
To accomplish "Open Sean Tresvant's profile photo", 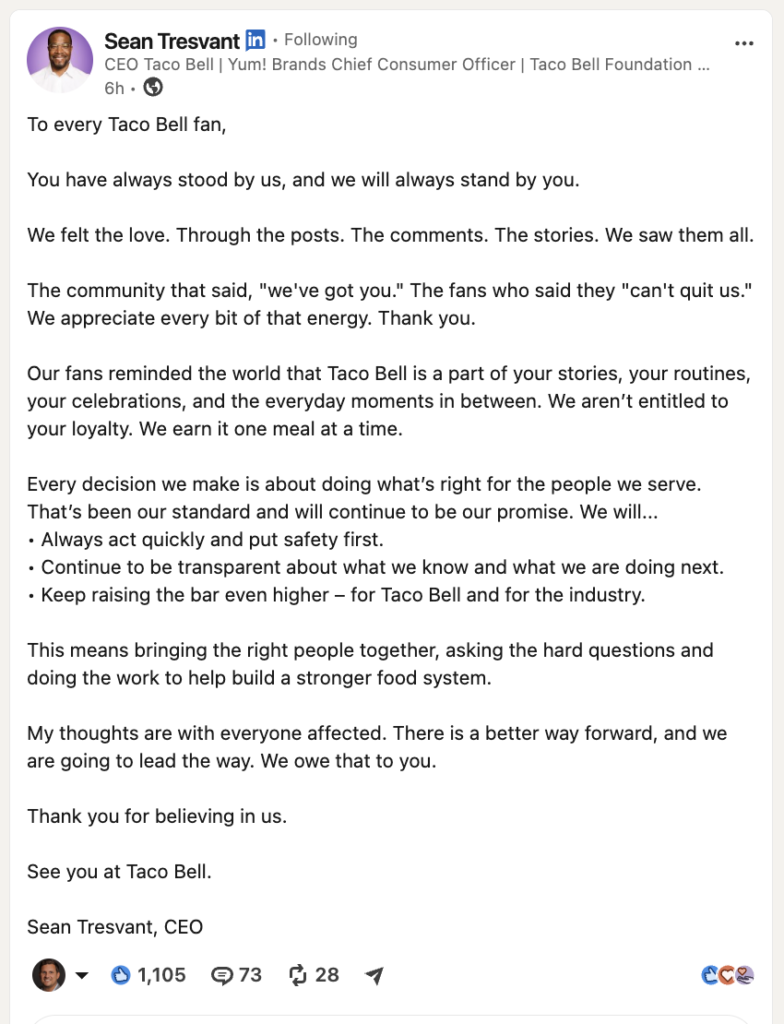I will [x=59, y=59].
